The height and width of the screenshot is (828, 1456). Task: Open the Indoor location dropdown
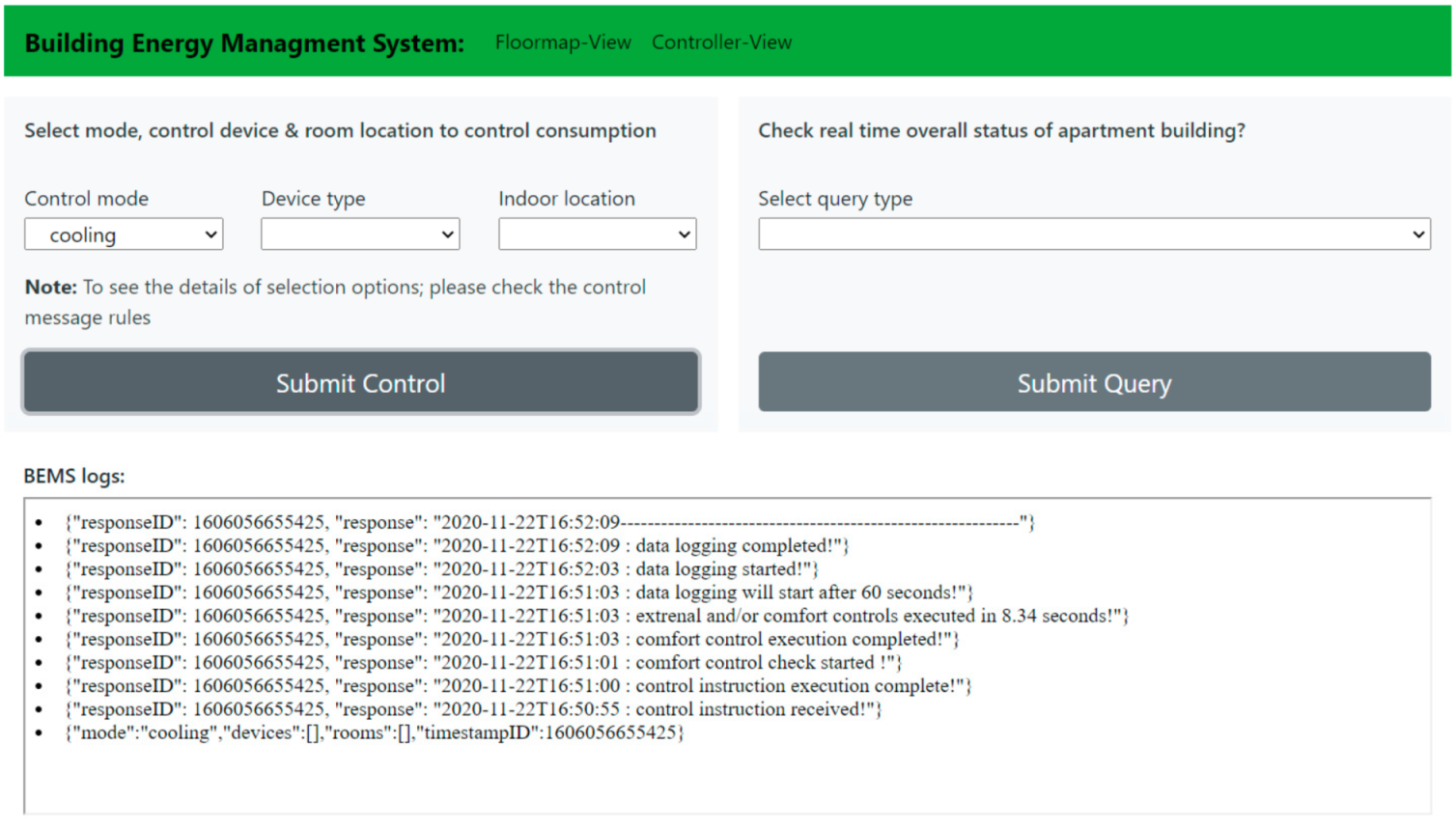click(597, 235)
